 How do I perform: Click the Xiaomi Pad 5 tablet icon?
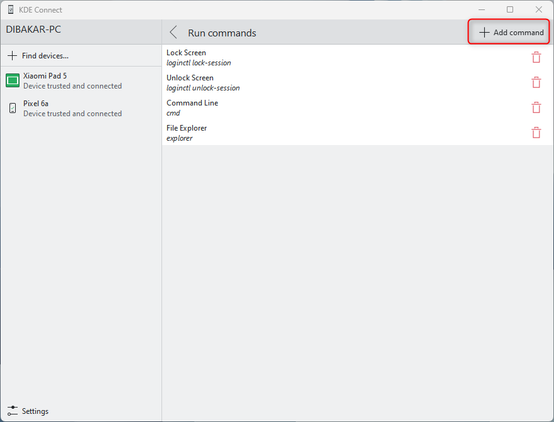[12, 81]
